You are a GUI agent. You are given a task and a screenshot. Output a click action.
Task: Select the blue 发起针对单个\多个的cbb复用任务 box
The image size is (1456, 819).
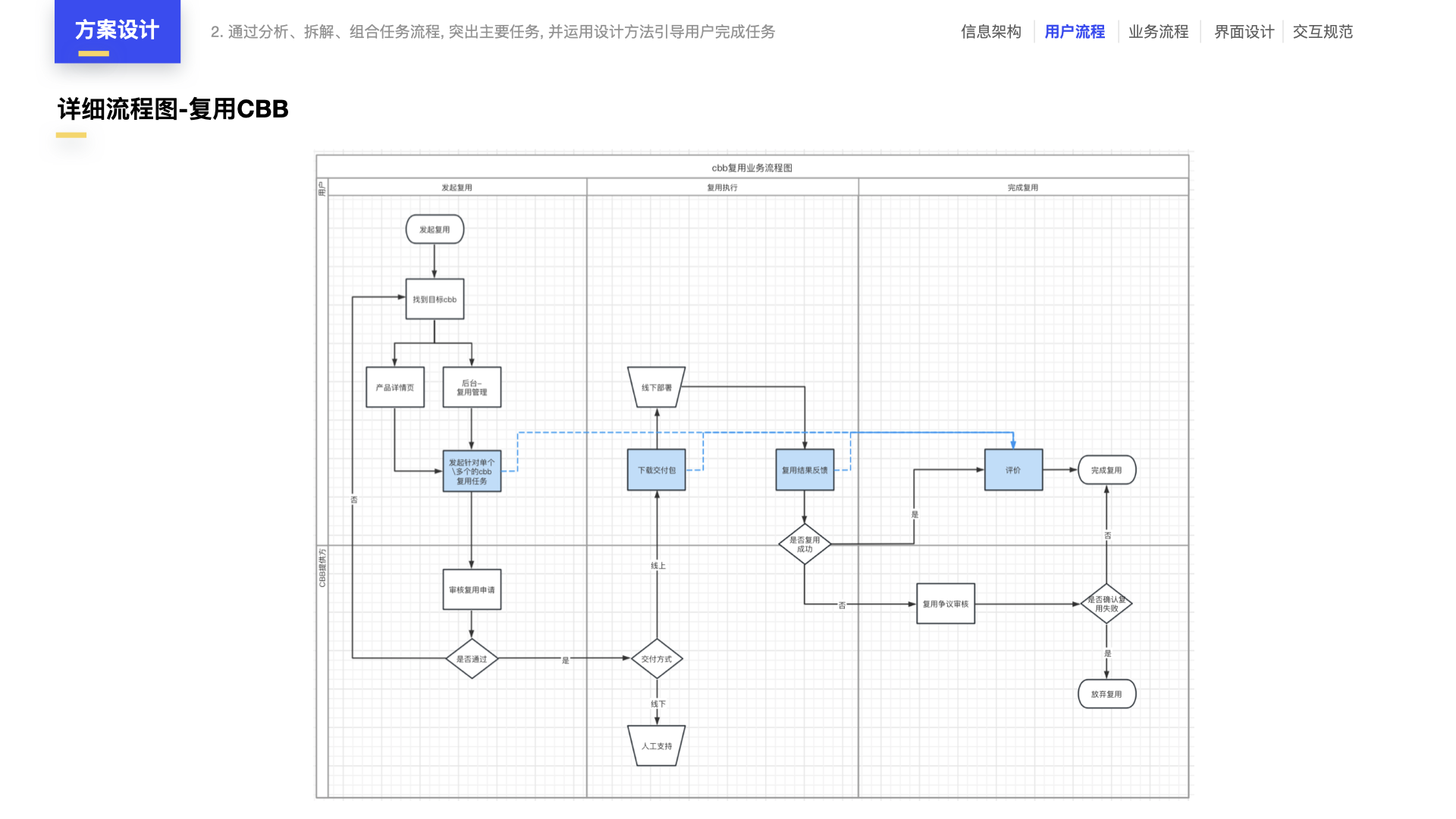472,471
